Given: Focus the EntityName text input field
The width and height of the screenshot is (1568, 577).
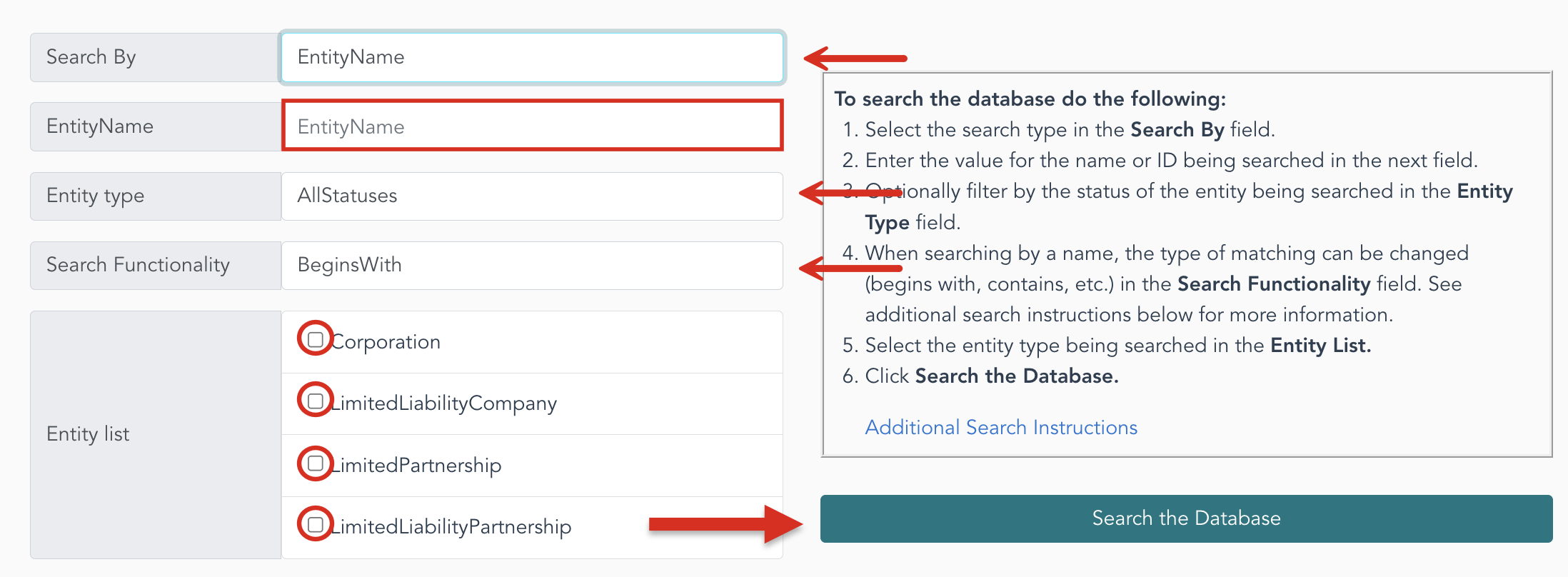Looking at the screenshot, I should [x=533, y=126].
